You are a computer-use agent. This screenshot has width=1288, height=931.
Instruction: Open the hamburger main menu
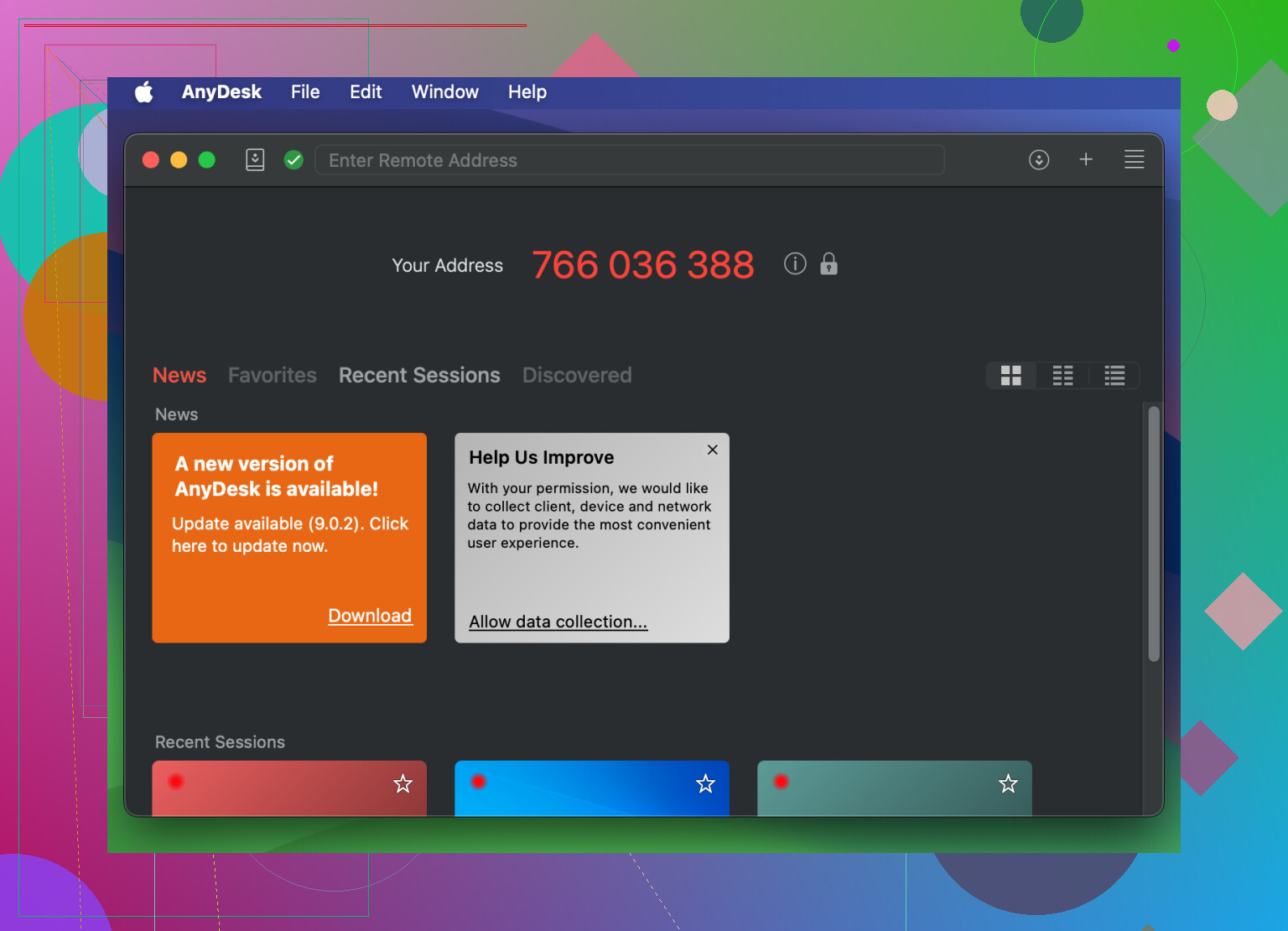click(1135, 159)
